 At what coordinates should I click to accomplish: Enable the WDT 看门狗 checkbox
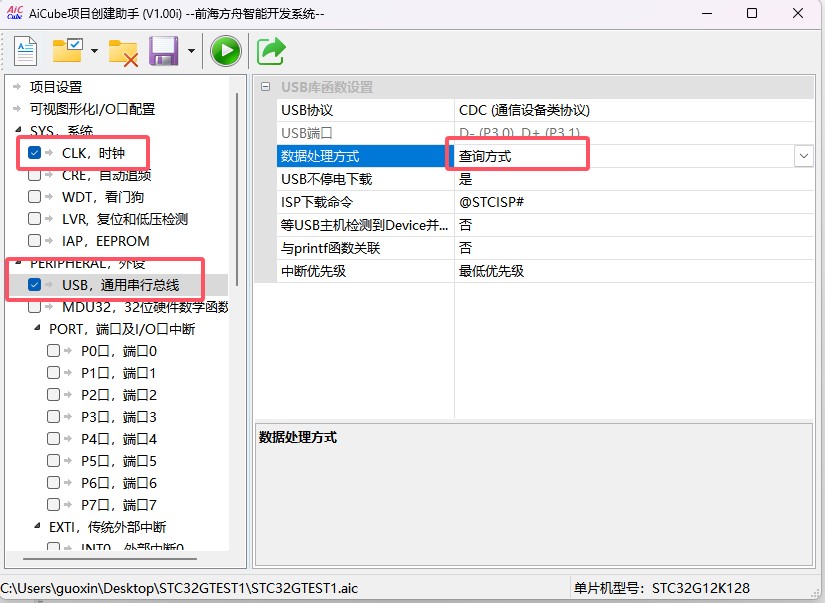coord(34,197)
